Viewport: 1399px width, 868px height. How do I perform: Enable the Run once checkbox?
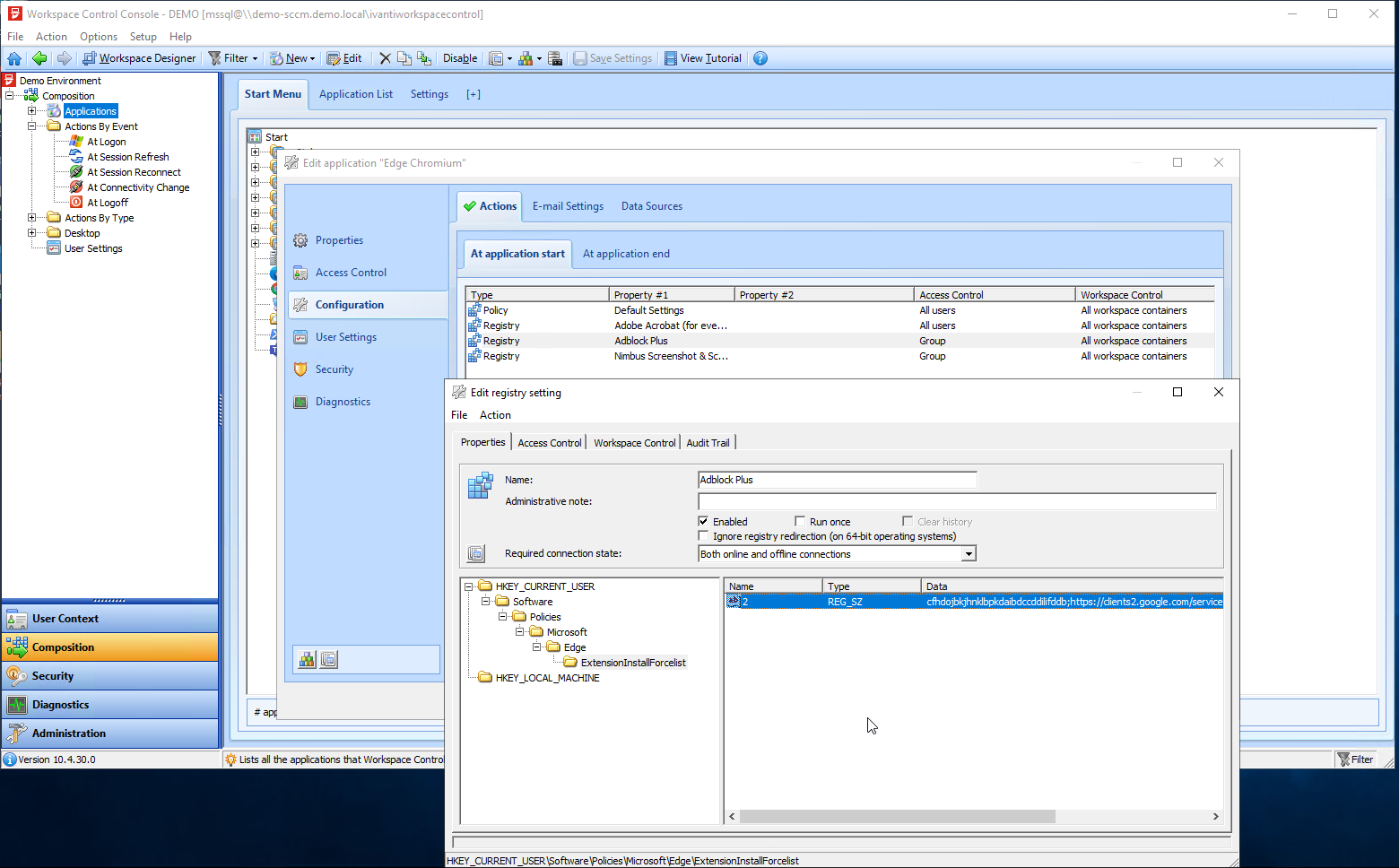[800, 521]
